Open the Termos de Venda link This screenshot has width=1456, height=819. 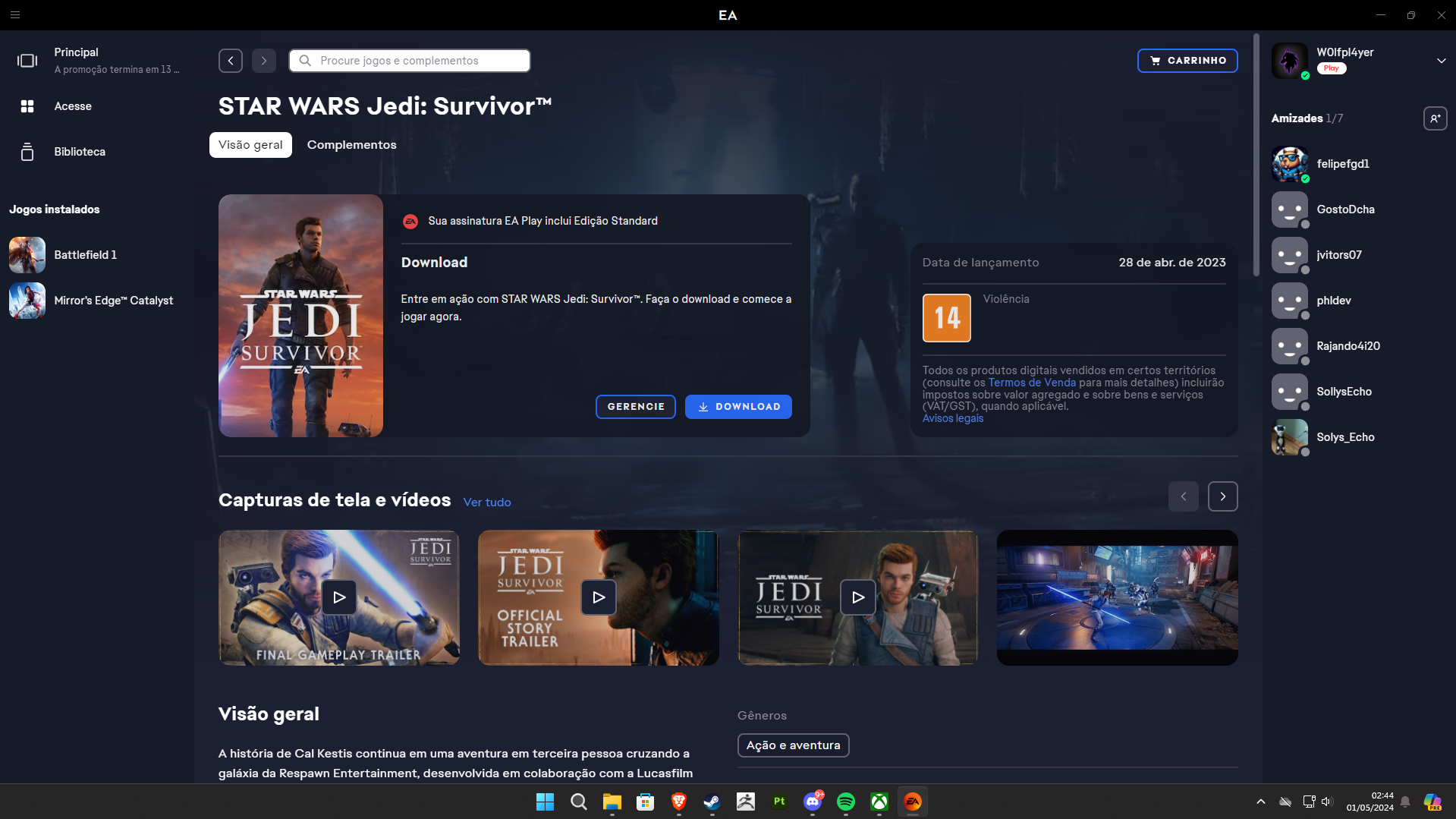(1032, 383)
